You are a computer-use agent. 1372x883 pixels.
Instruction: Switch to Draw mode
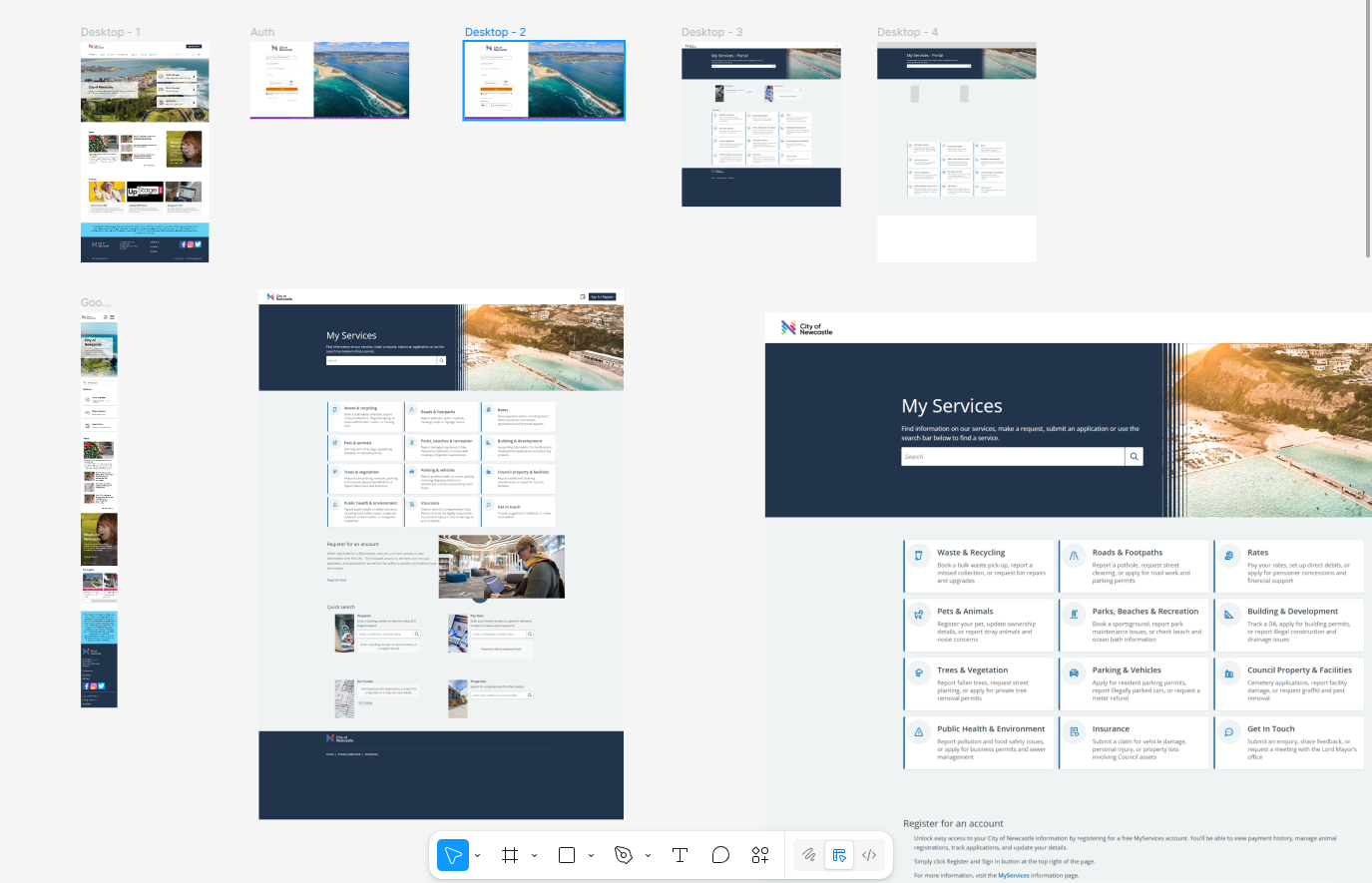[809, 855]
